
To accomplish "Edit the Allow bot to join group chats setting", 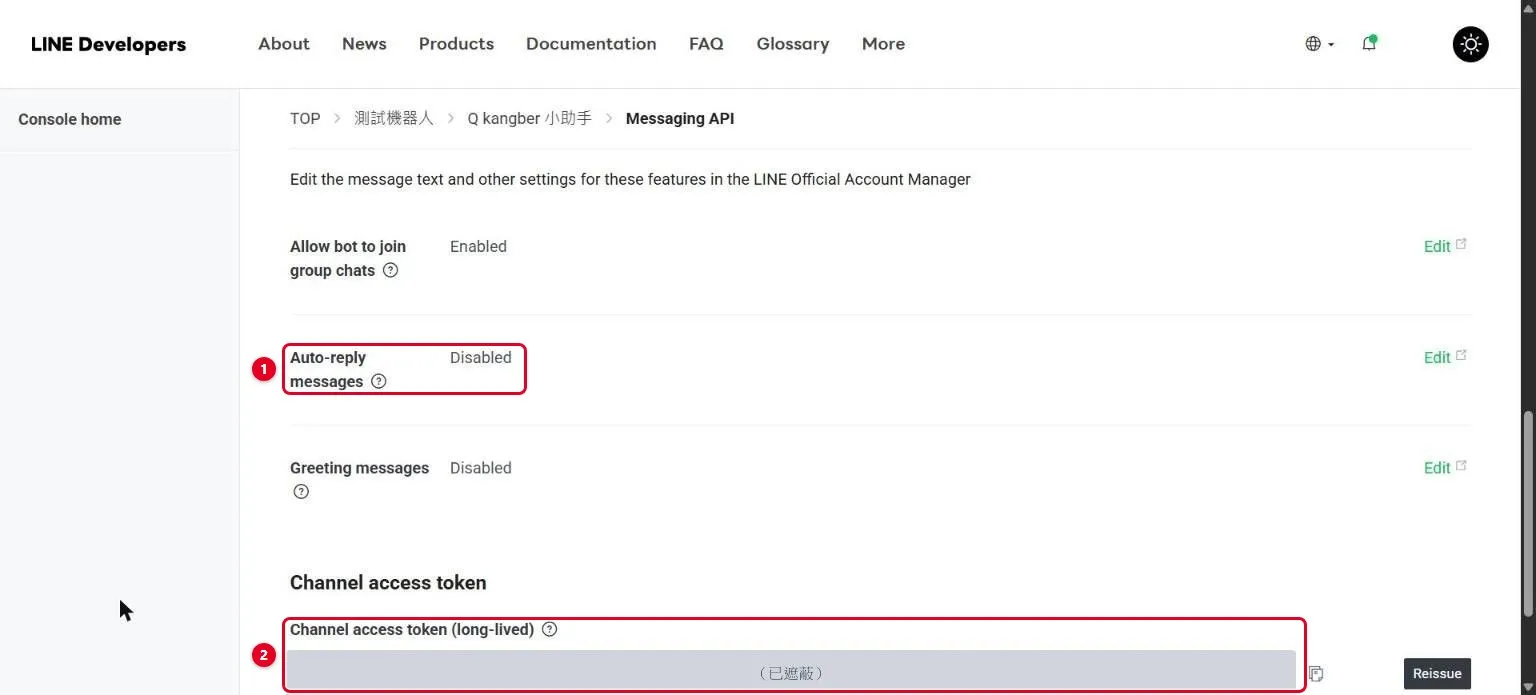I will pyautogui.click(x=1445, y=246).
